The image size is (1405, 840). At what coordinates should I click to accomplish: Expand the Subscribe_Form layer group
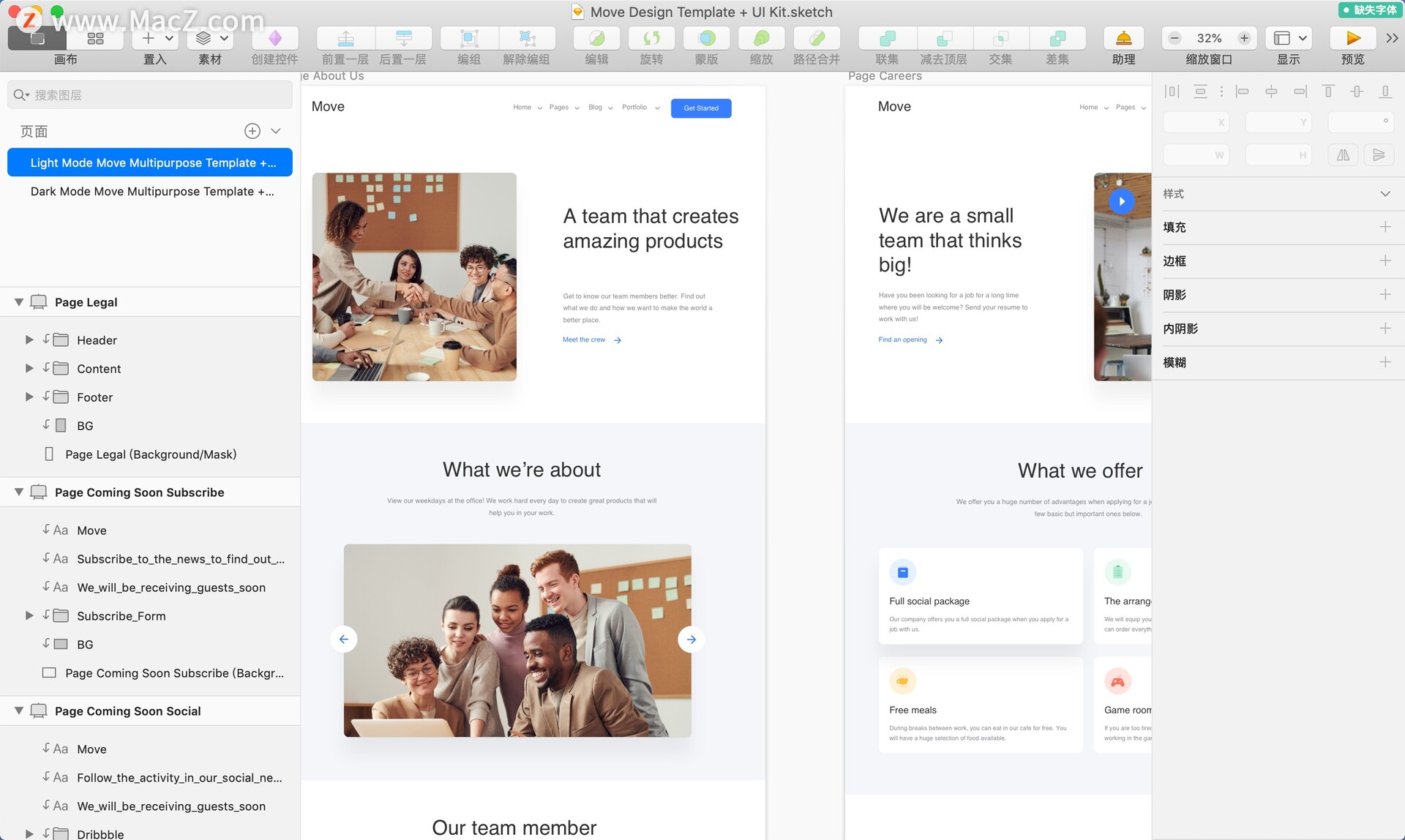click(x=29, y=616)
